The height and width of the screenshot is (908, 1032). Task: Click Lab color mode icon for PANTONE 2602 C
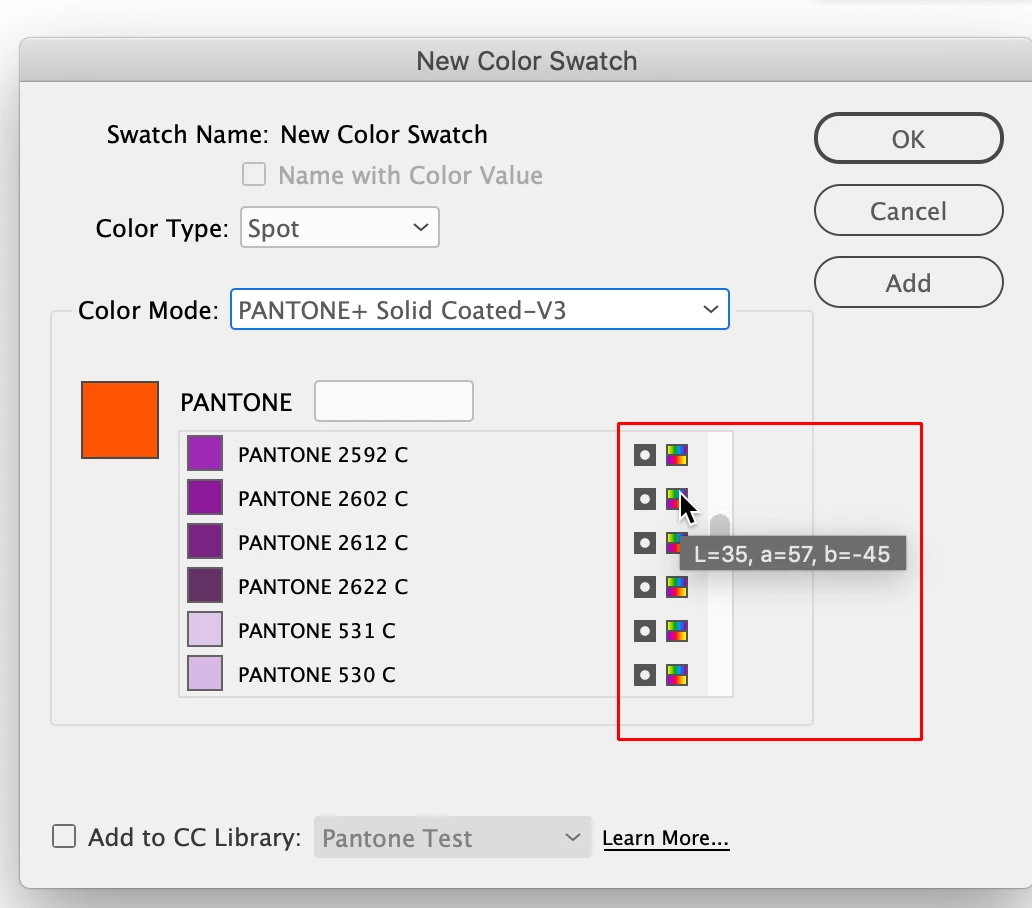click(x=677, y=499)
